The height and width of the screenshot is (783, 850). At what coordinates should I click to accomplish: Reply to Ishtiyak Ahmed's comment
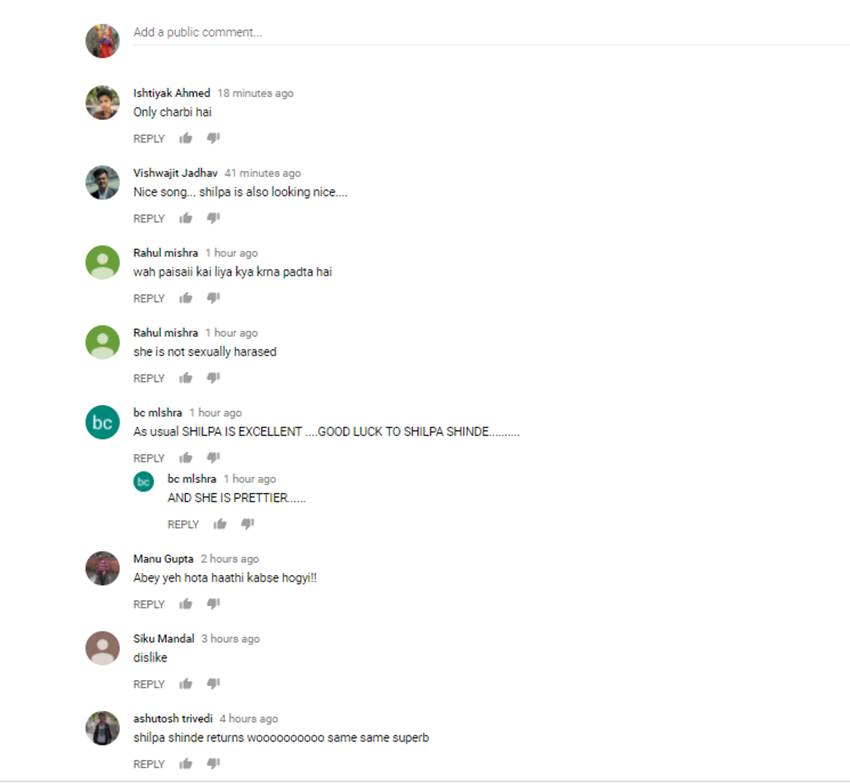coord(149,139)
